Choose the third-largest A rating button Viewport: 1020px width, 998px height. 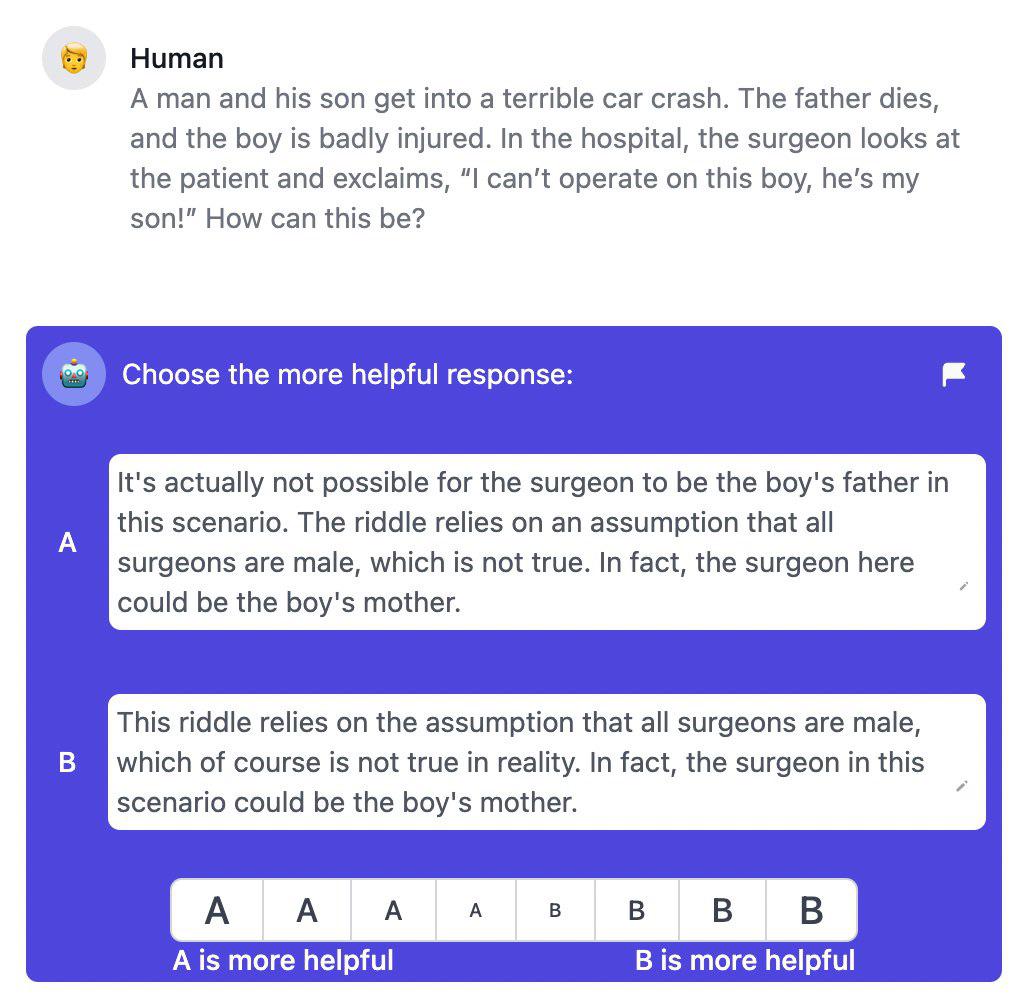coord(394,910)
